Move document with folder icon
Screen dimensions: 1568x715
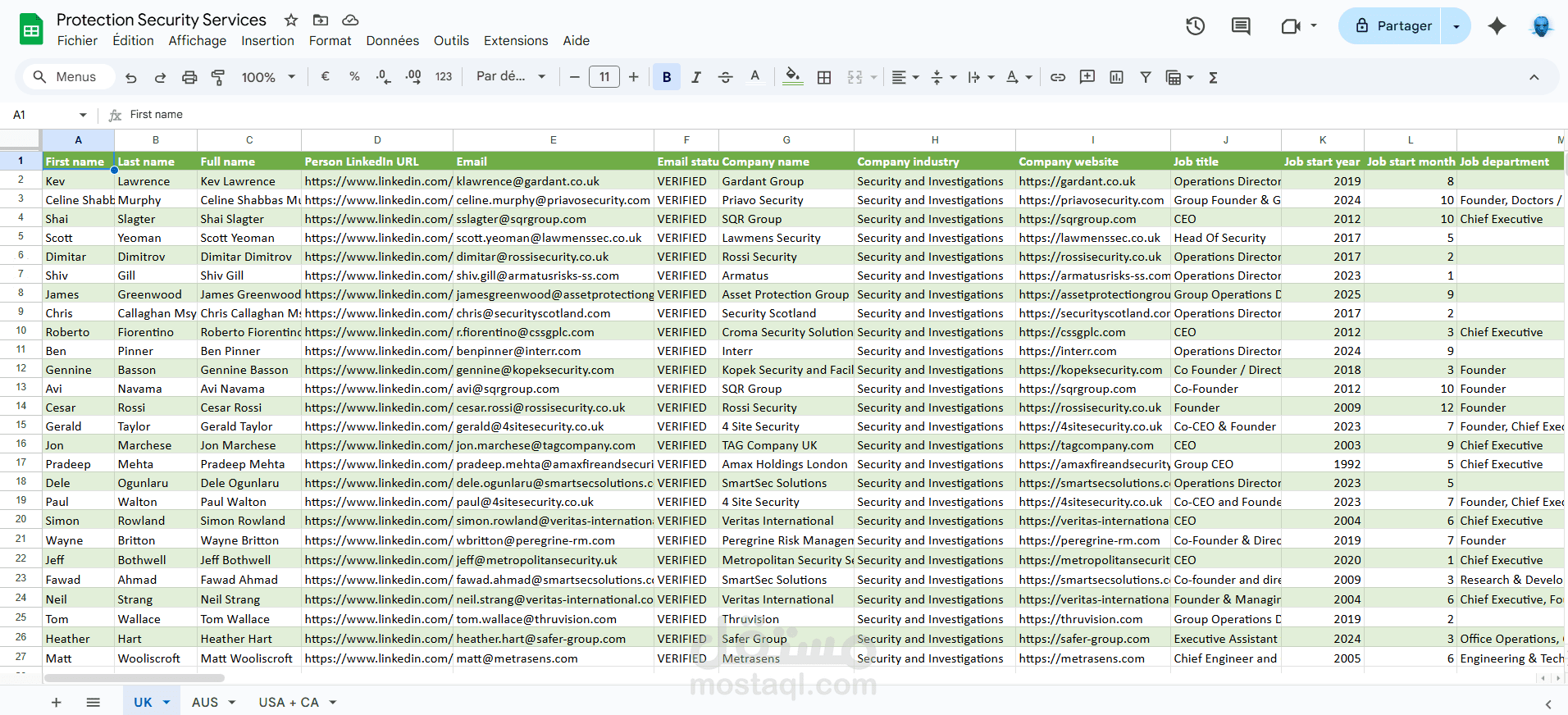(x=321, y=20)
